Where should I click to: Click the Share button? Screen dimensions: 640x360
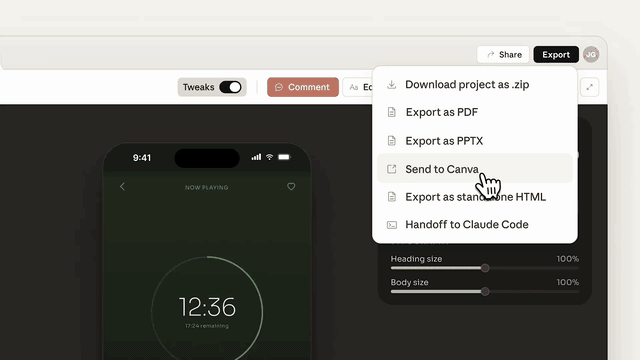[503, 55]
